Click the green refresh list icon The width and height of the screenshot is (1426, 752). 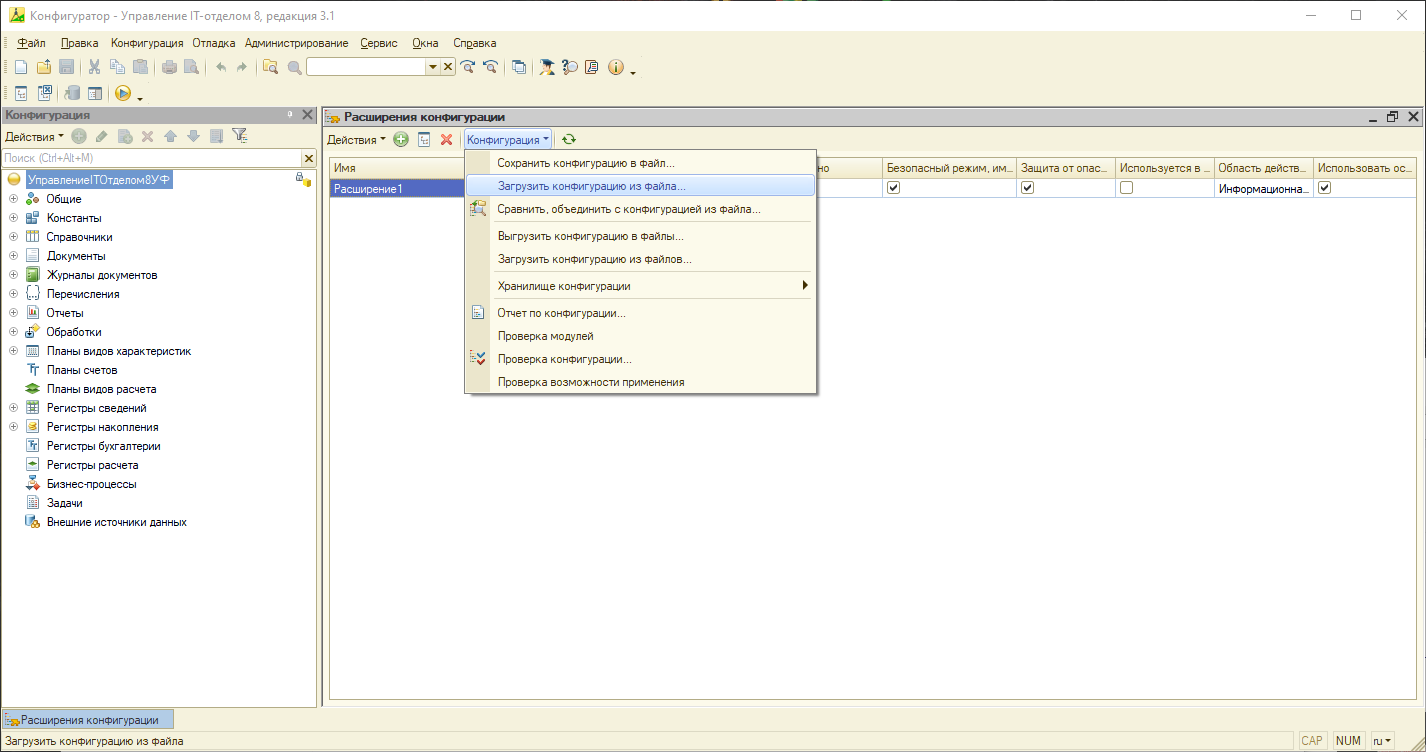tap(569, 140)
